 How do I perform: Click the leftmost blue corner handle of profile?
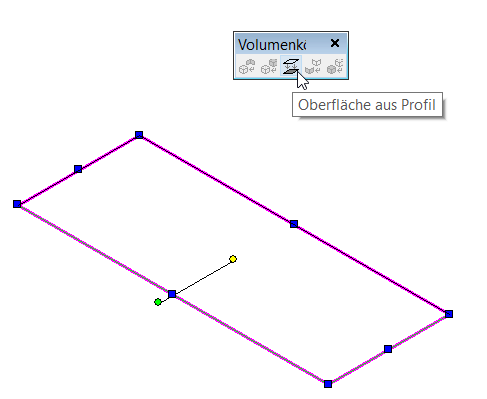pyautogui.click(x=17, y=204)
